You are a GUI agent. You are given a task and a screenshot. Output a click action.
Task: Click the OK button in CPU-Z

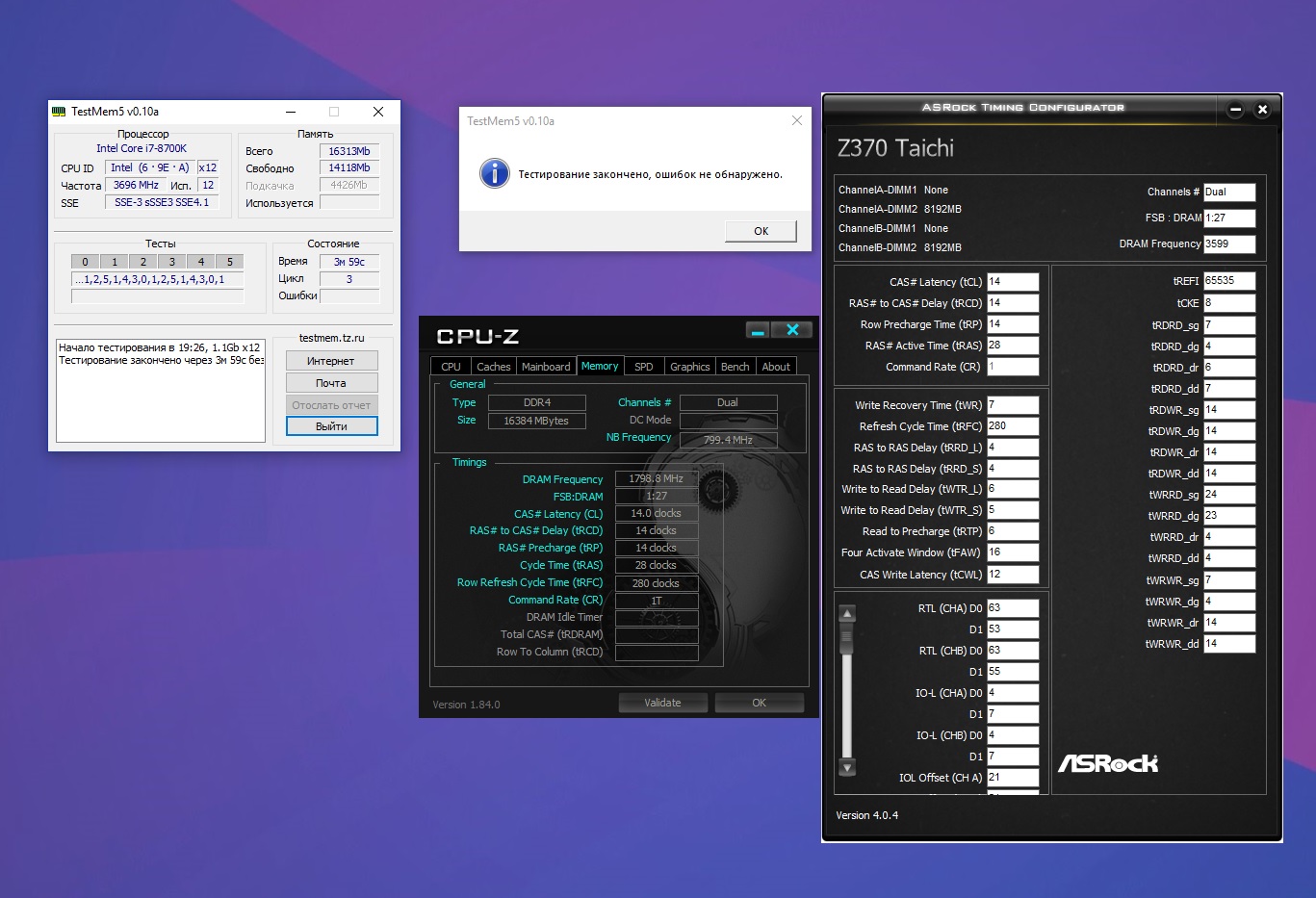tap(759, 703)
